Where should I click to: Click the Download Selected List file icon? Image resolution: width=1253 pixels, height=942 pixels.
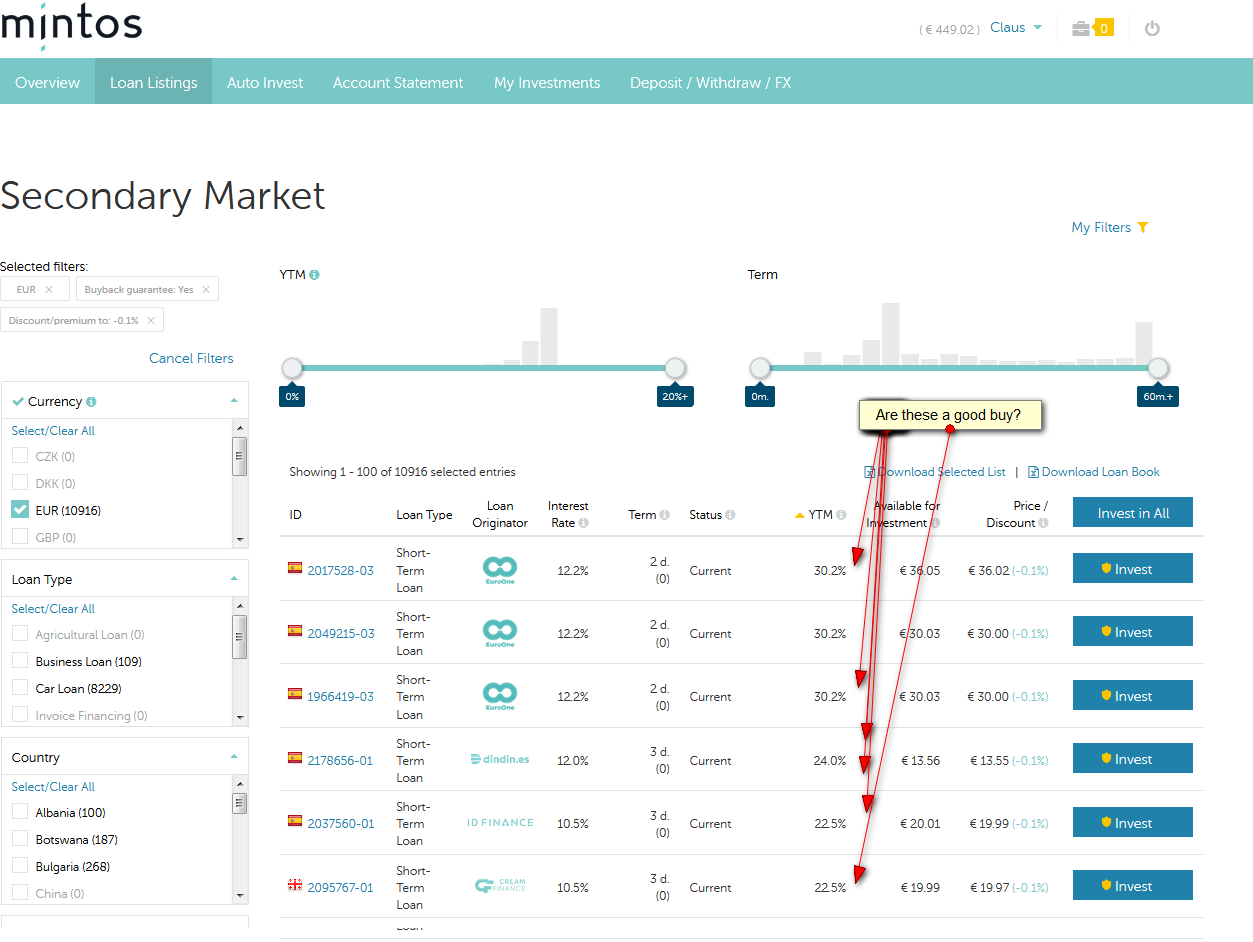pyautogui.click(x=869, y=472)
